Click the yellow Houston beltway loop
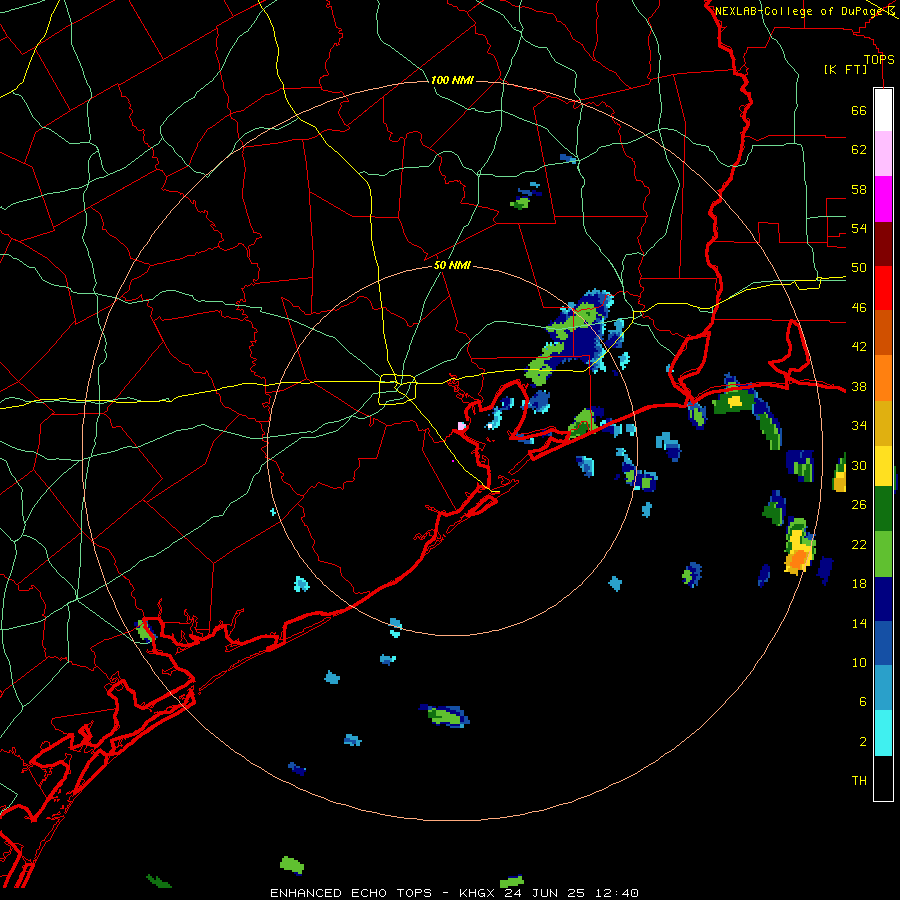Screen dimensions: 900x900 [397, 389]
